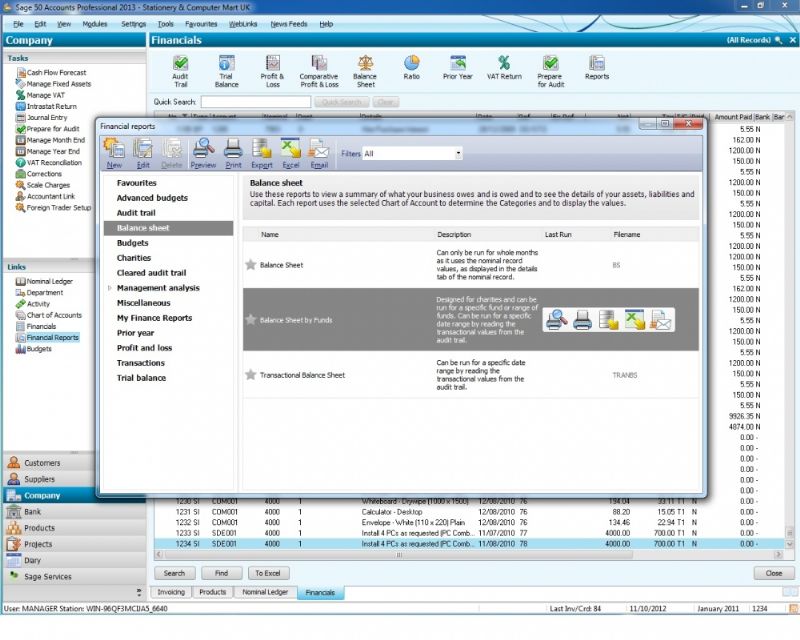Click Print in Financial reports toolbar
This screenshot has width=800, height=640.
click(233, 153)
